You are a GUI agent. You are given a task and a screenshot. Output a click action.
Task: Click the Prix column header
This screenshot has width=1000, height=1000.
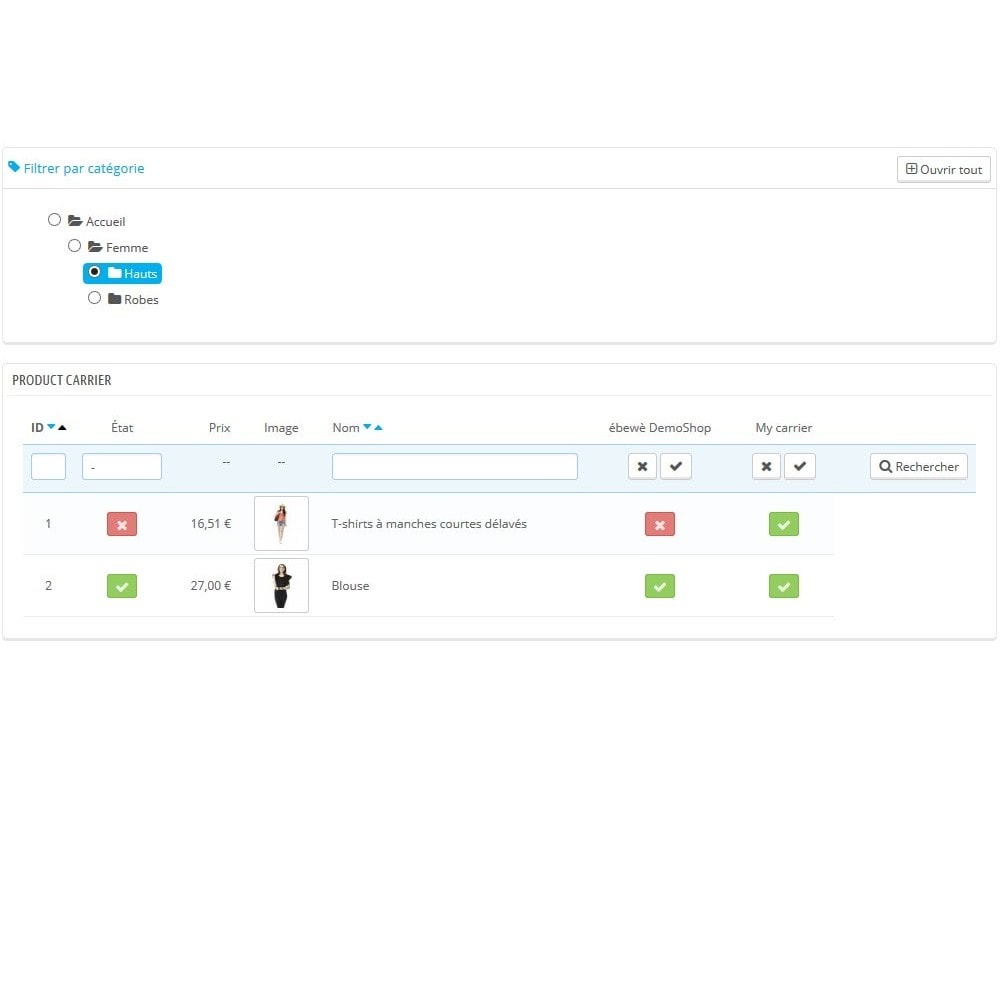tap(219, 427)
